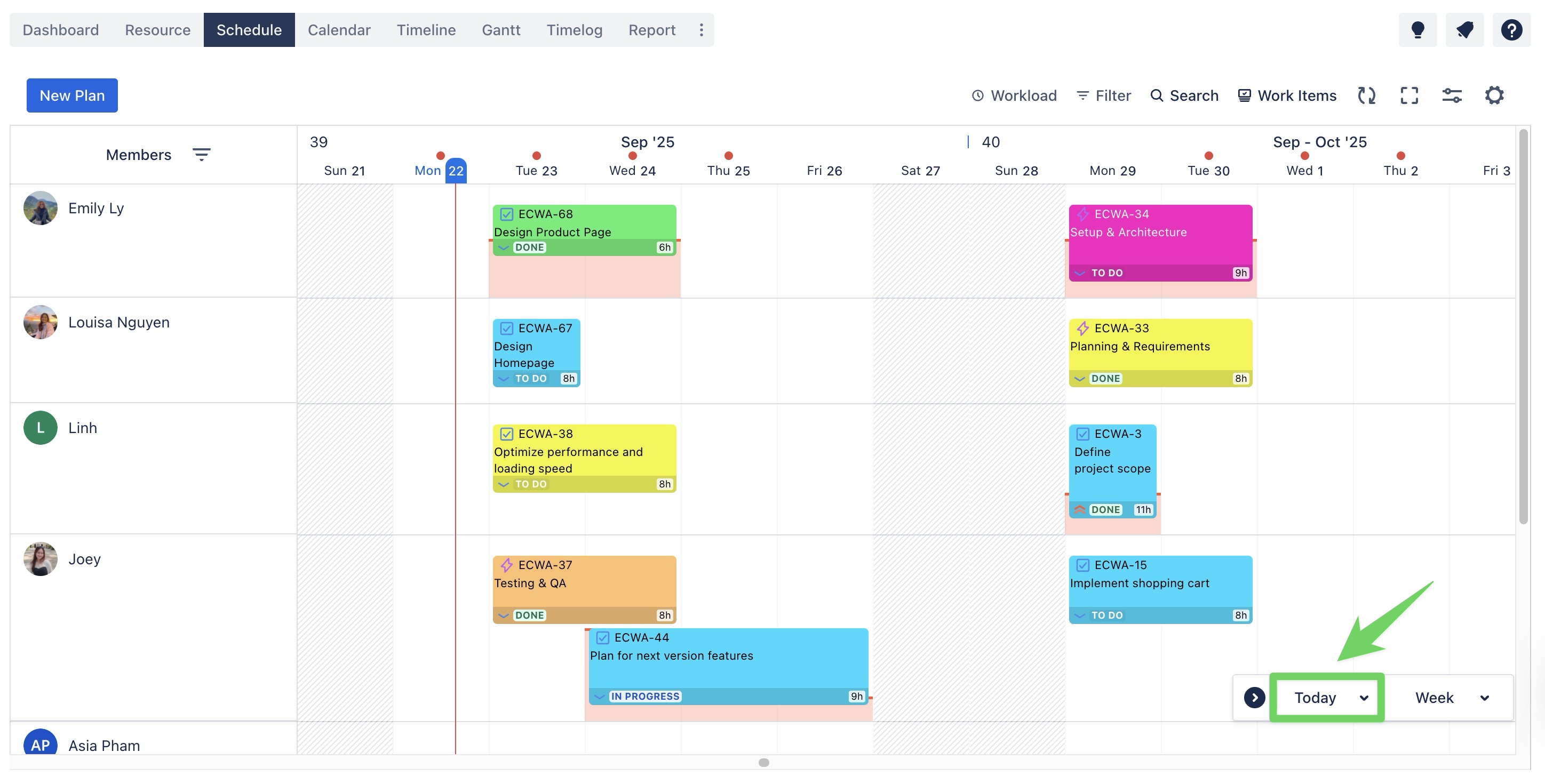Click the next period arrow button
This screenshot has width=1545, height=784.
point(1254,697)
